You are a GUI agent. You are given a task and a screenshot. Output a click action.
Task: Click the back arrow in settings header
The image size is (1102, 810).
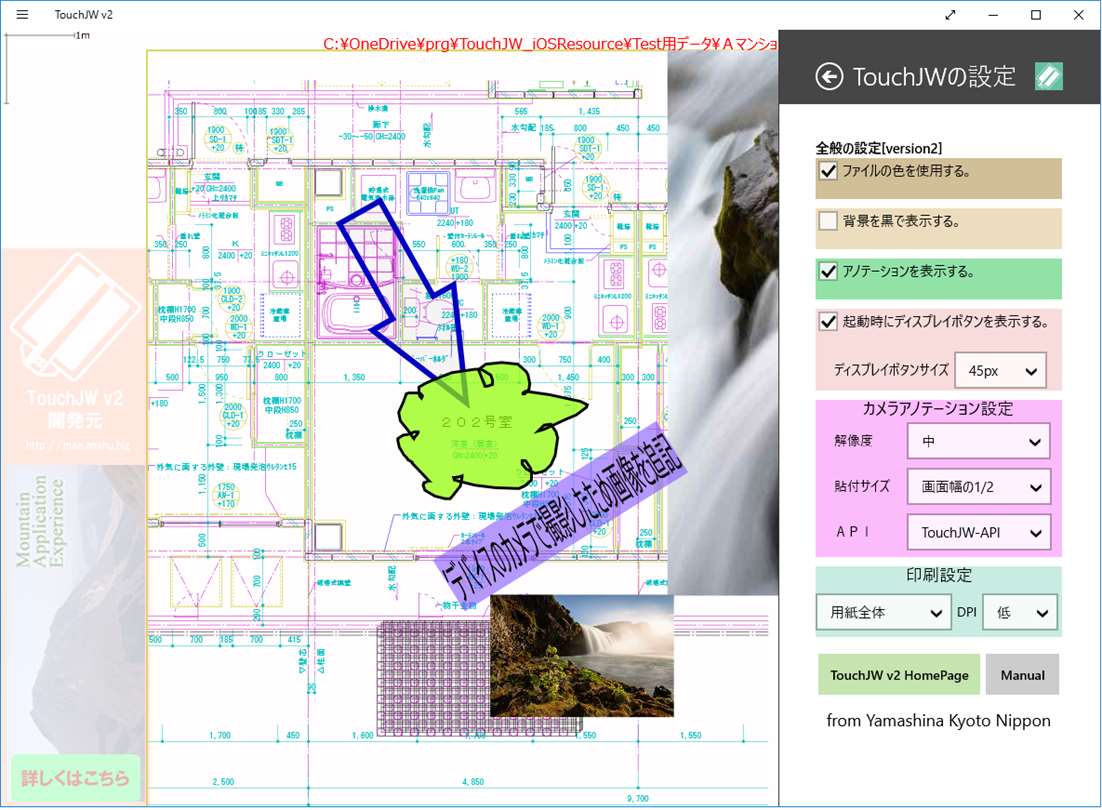[x=829, y=77]
